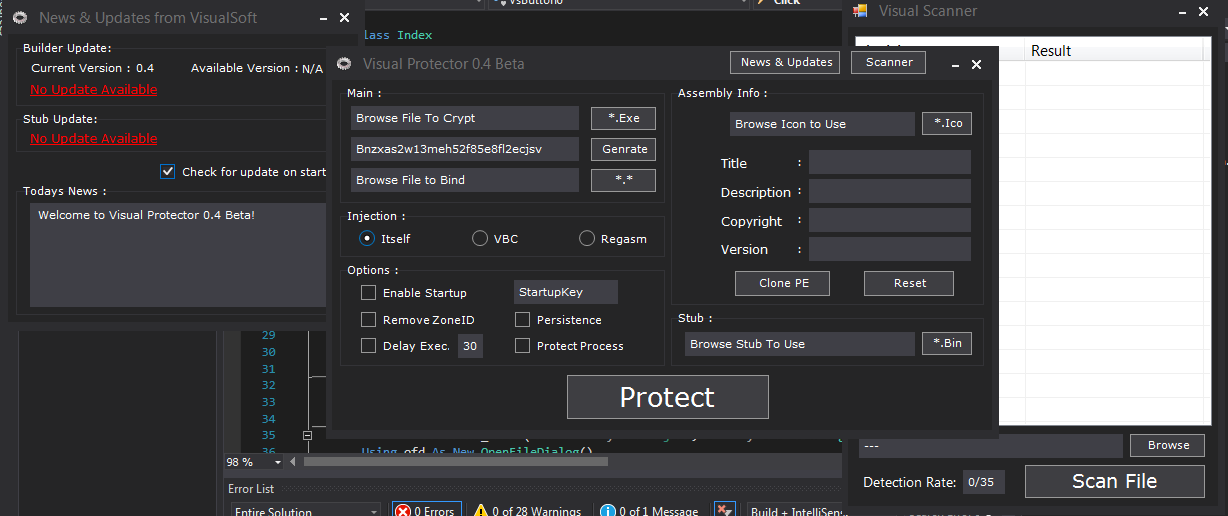Click the Todays News text box
The width and height of the screenshot is (1228, 516).
(176, 254)
